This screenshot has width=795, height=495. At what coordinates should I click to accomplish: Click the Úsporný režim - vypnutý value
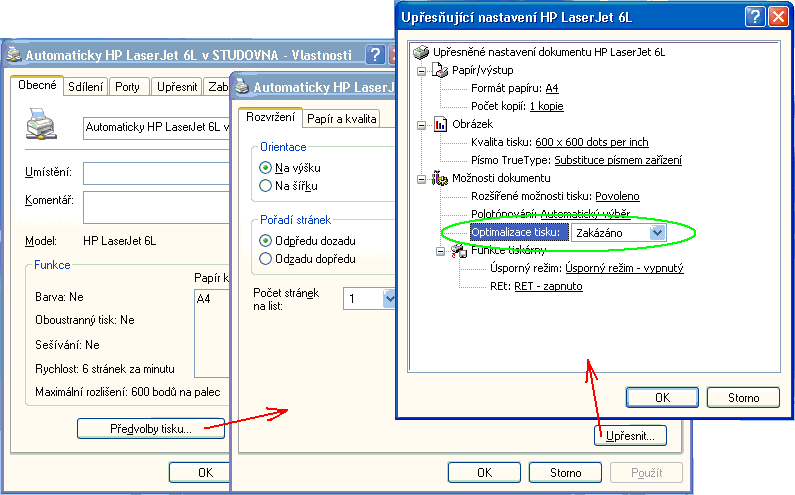pyautogui.click(x=624, y=268)
